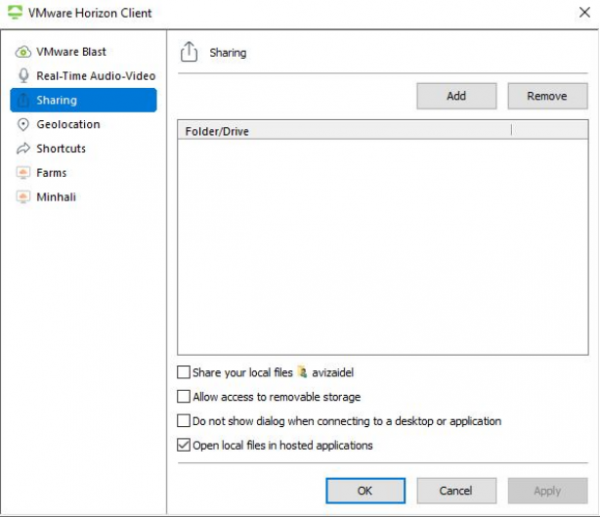Click the Cancel button

pos(457,491)
